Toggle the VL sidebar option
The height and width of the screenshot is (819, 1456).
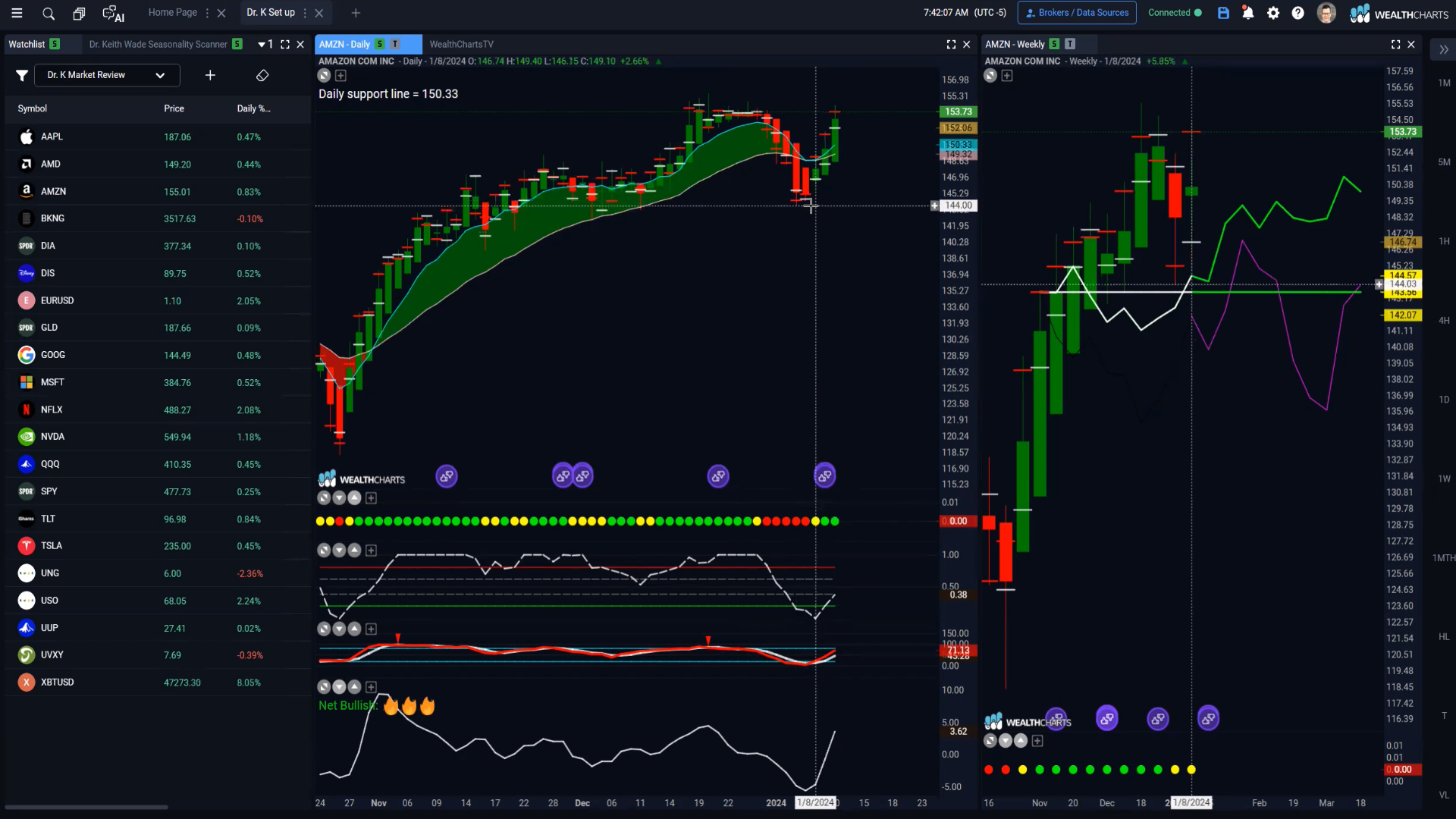[1444, 795]
